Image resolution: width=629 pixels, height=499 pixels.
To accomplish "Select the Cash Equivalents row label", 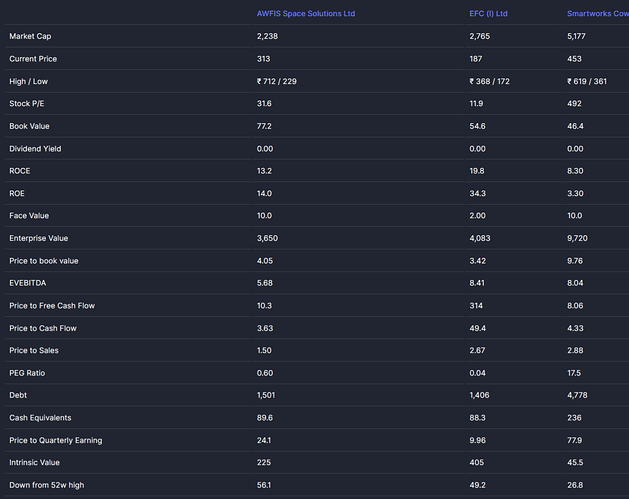I will (40, 418).
